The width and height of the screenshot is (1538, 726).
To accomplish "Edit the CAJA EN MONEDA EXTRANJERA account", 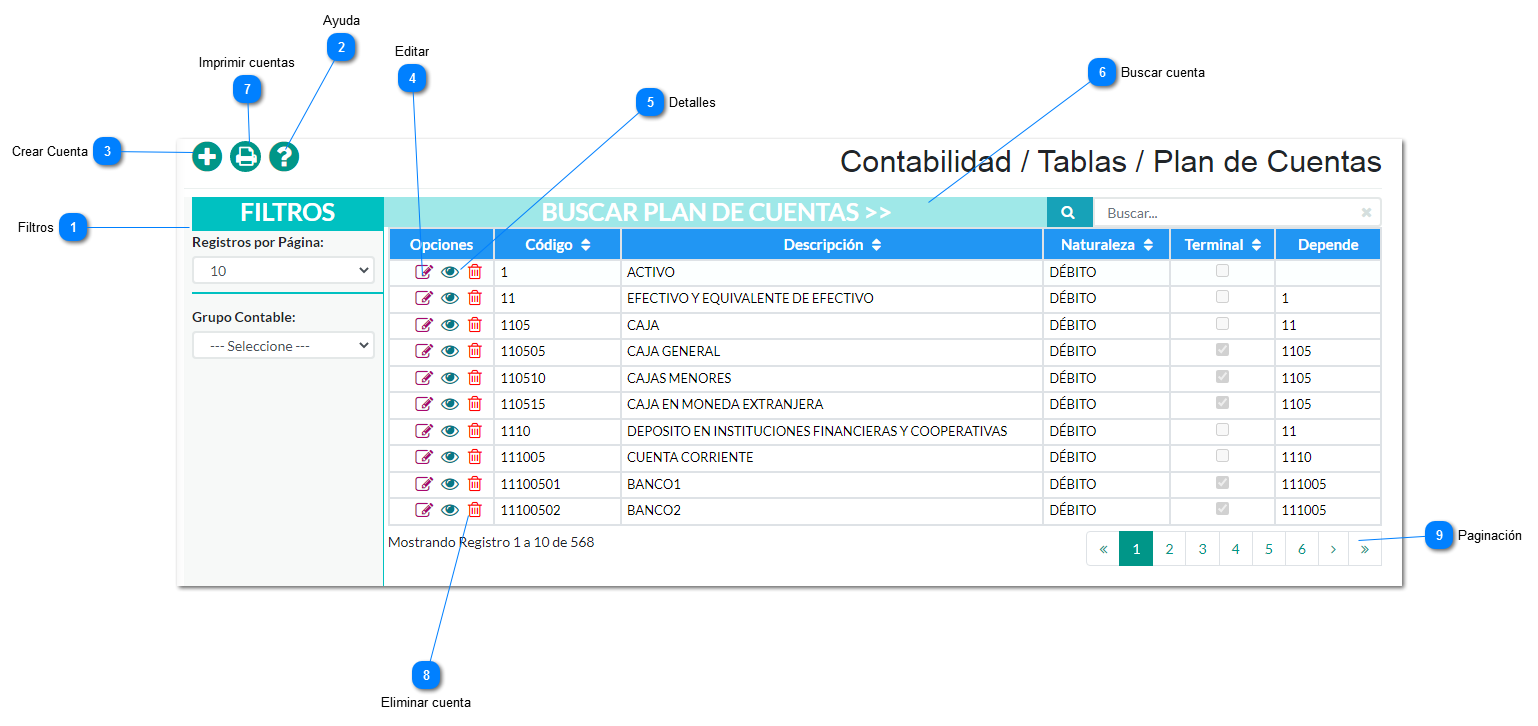I will [424, 404].
